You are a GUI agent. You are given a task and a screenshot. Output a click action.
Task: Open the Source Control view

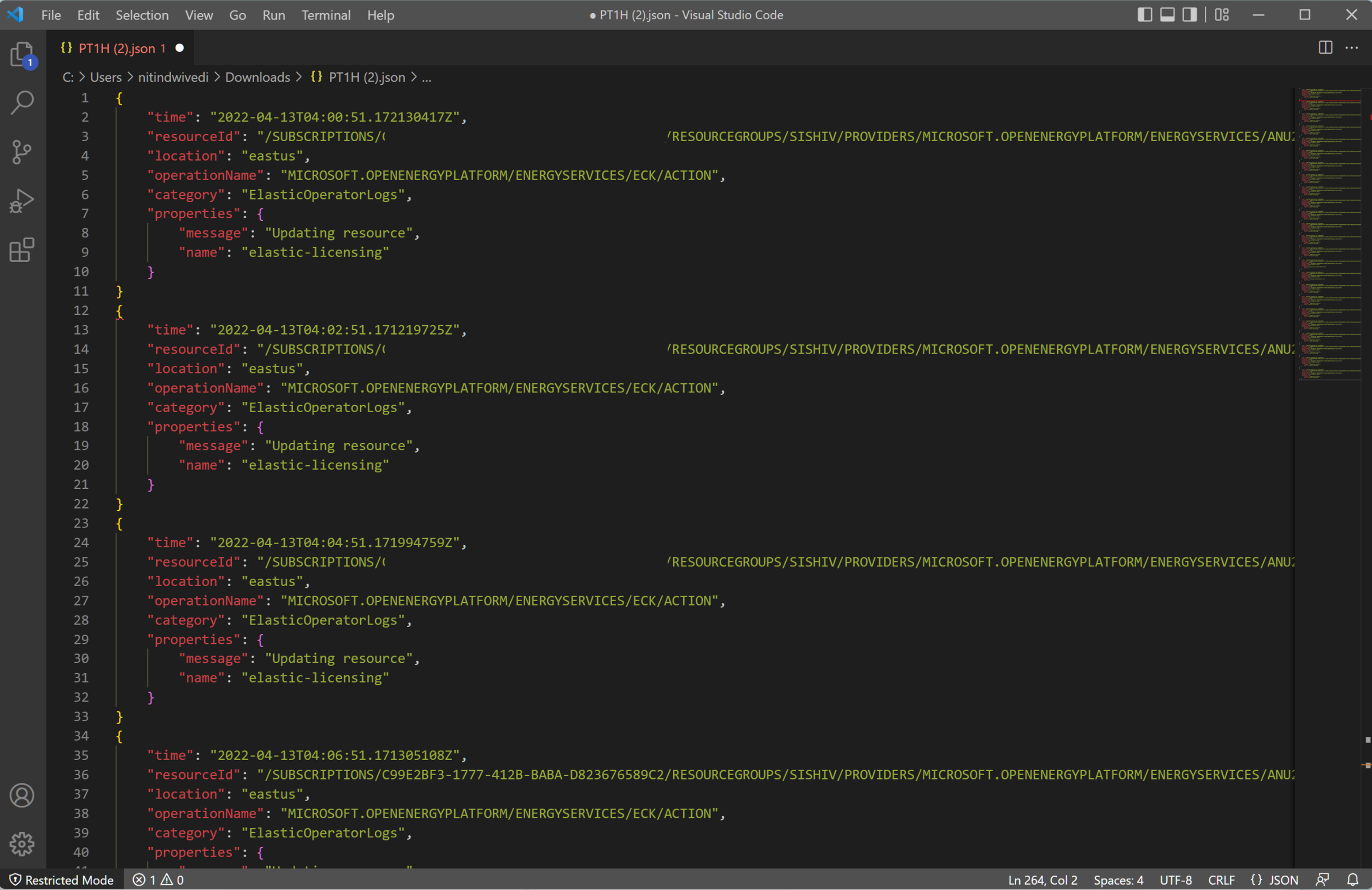click(x=22, y=151)
